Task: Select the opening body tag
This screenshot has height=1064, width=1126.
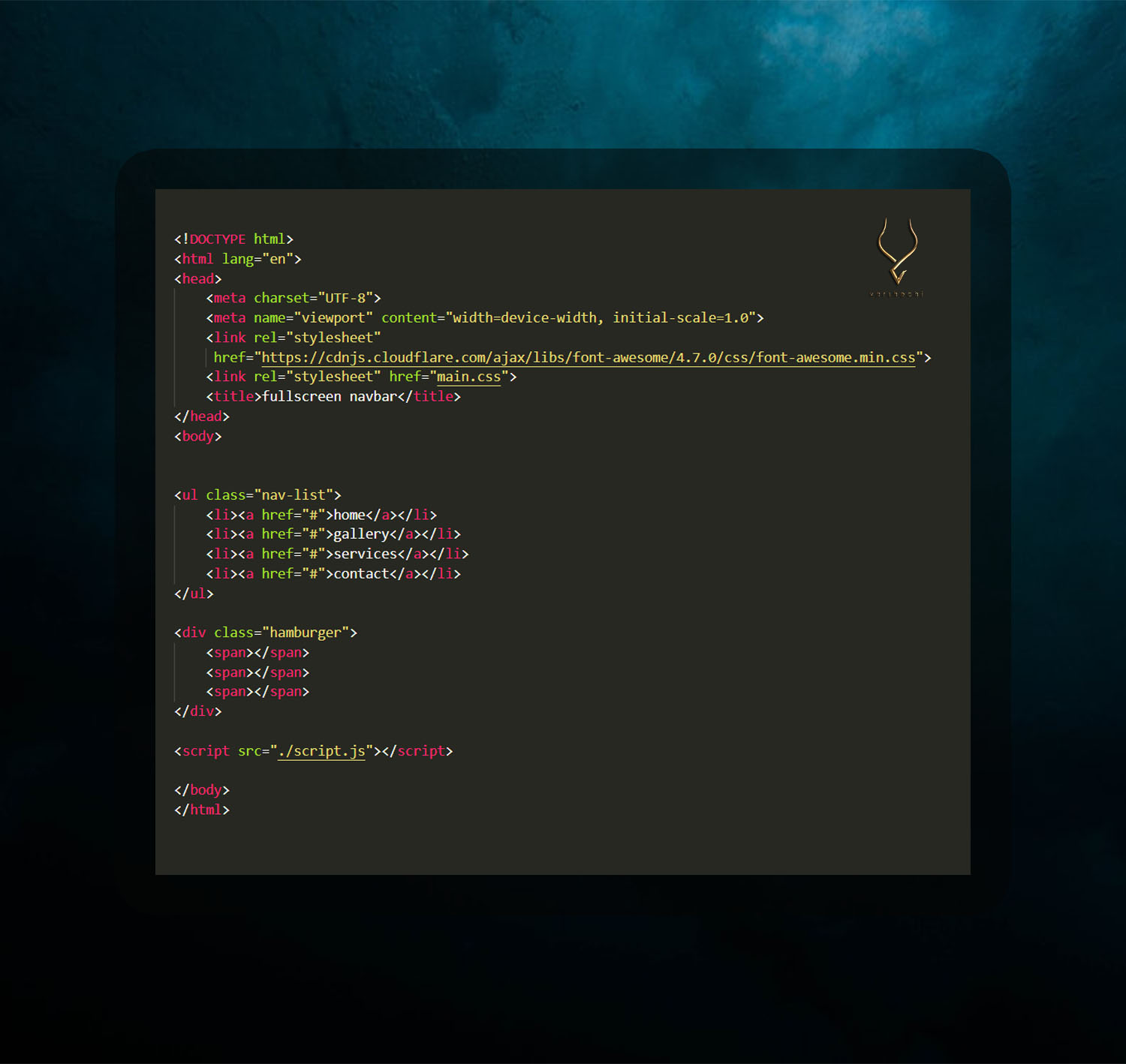Action: click(197, 436)
